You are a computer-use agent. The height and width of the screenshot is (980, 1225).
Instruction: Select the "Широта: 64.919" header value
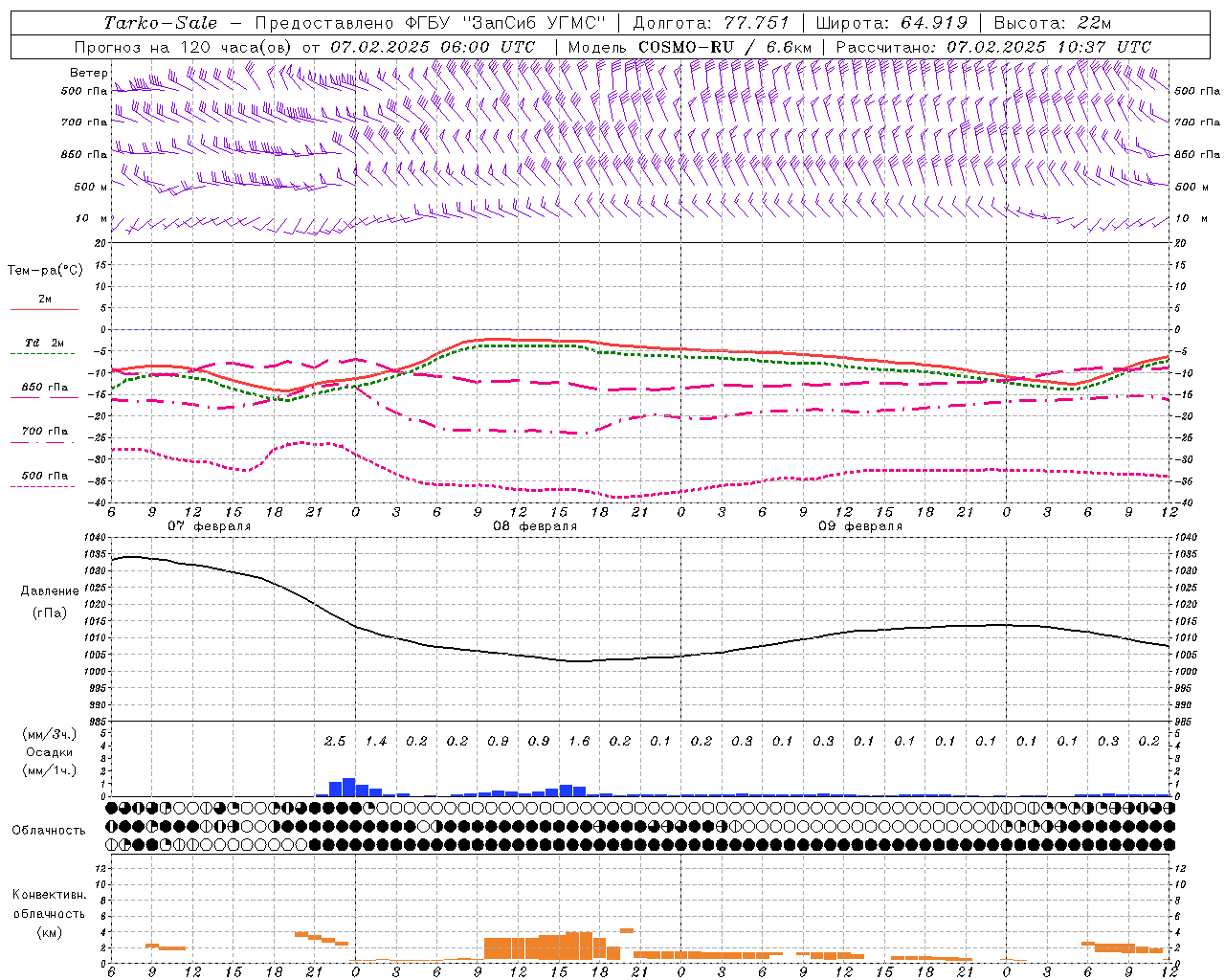891,23
